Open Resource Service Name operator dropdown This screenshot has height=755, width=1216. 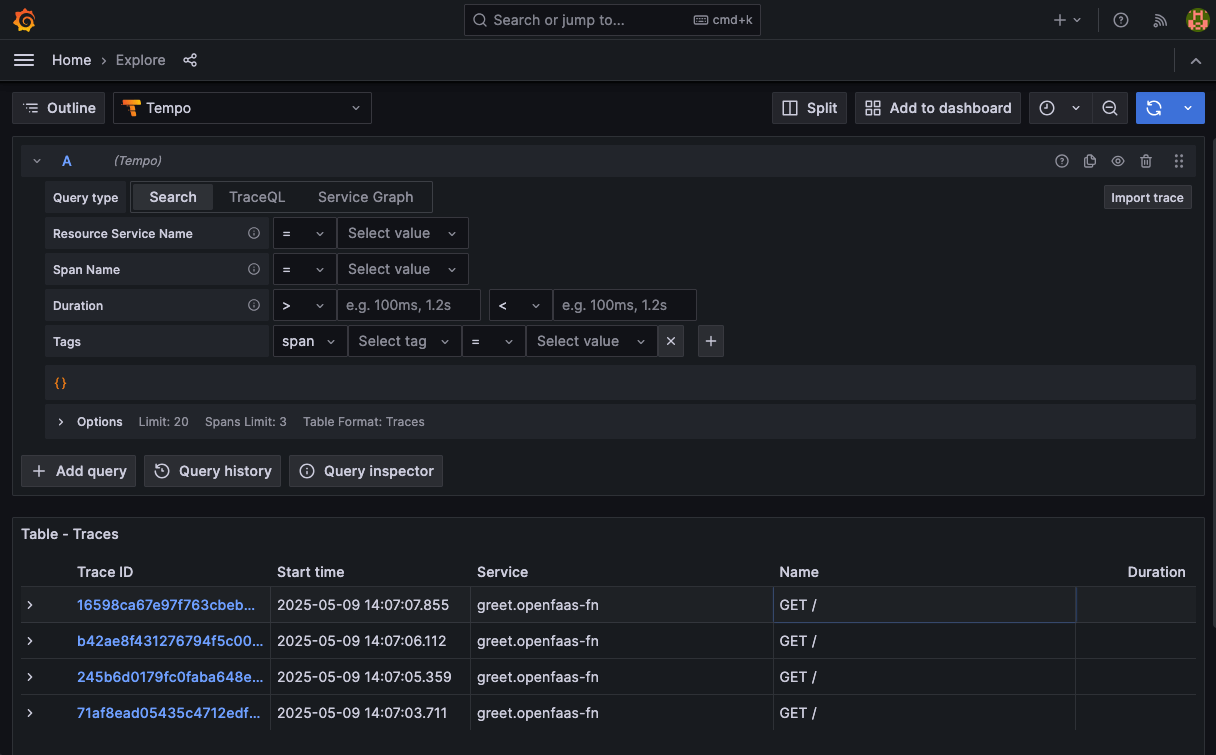tap(304, 233)
